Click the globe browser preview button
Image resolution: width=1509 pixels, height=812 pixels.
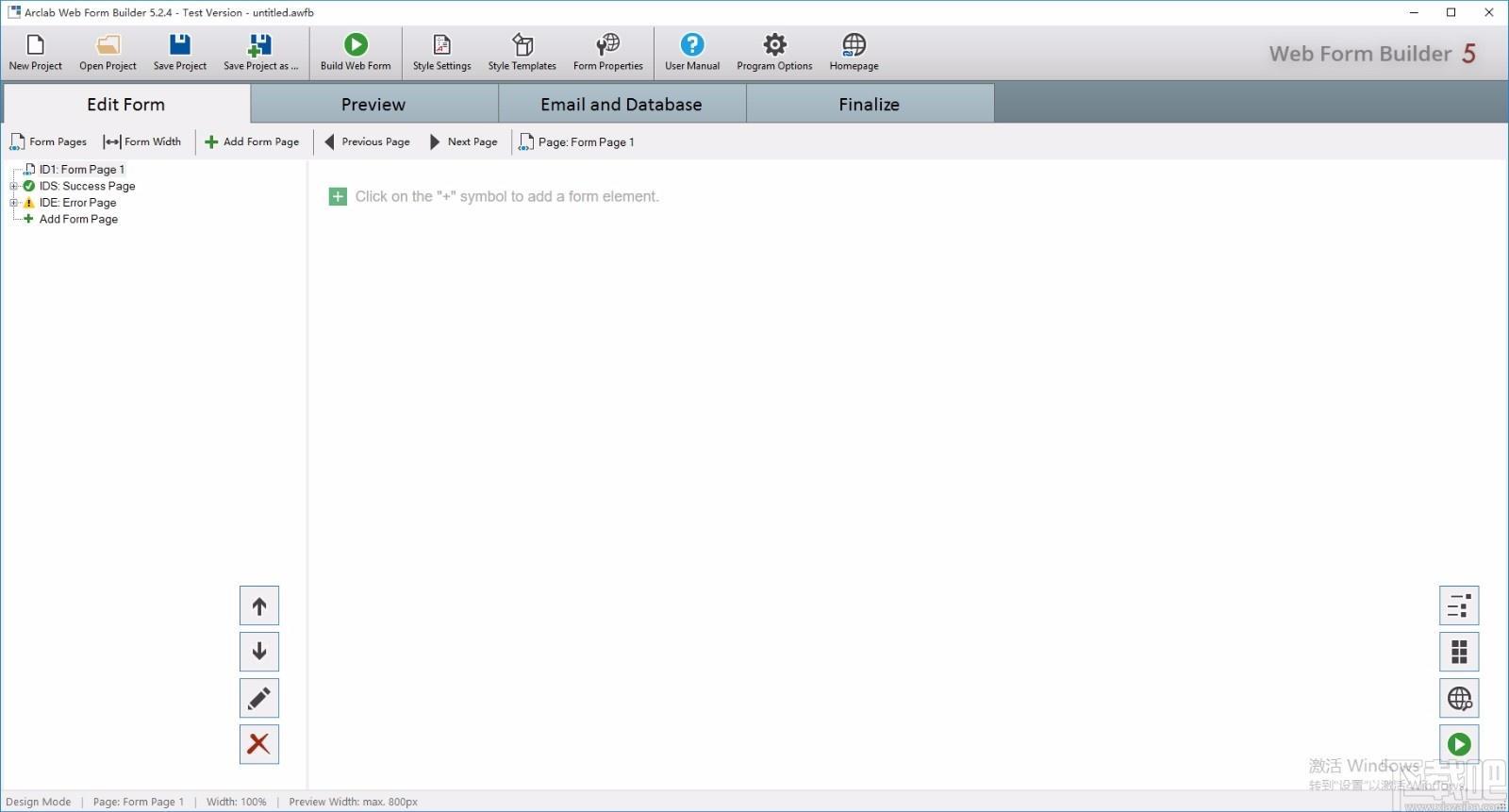tap(1459, 698)
